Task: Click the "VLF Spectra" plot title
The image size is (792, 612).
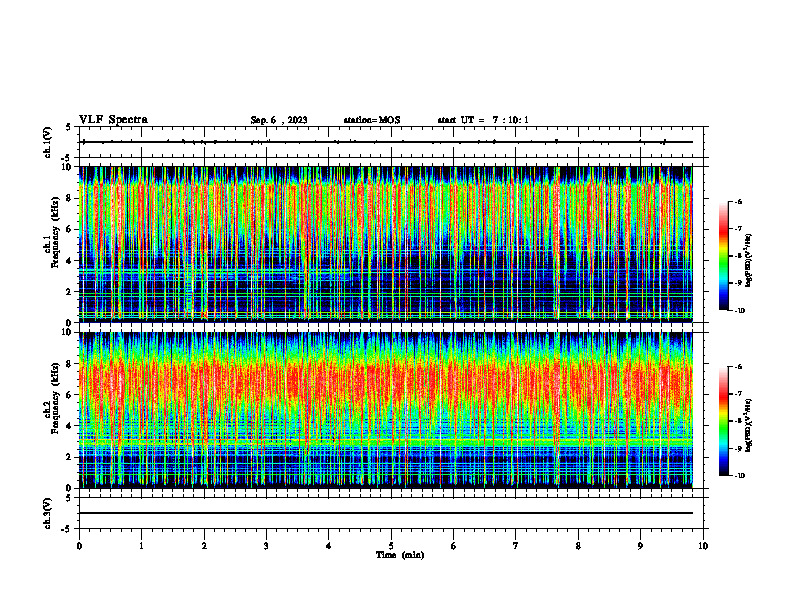Action: point(113,120)
